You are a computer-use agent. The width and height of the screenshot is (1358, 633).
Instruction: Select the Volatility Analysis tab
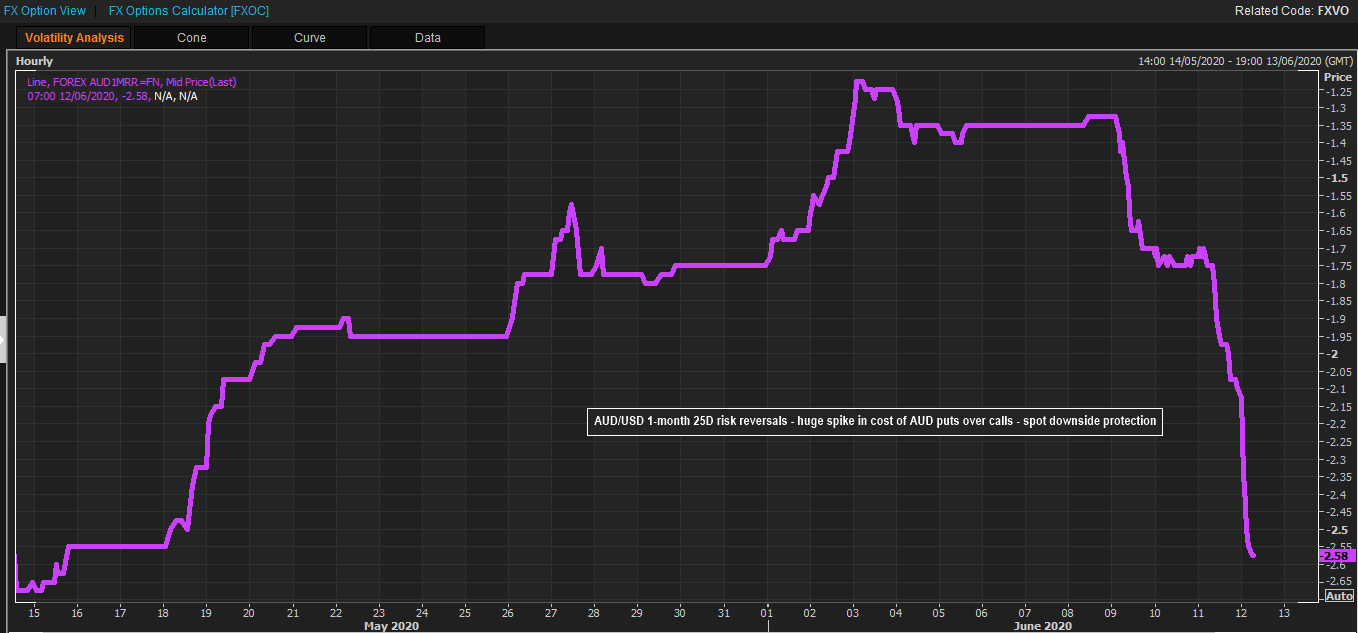click(x=75, y=38)
